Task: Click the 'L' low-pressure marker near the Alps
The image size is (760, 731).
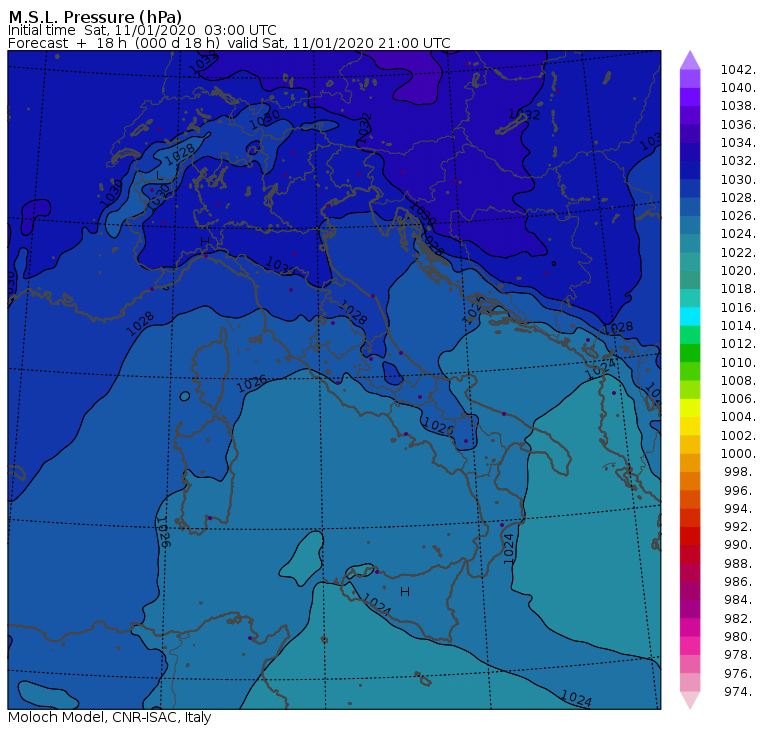Action: (158, 175)
